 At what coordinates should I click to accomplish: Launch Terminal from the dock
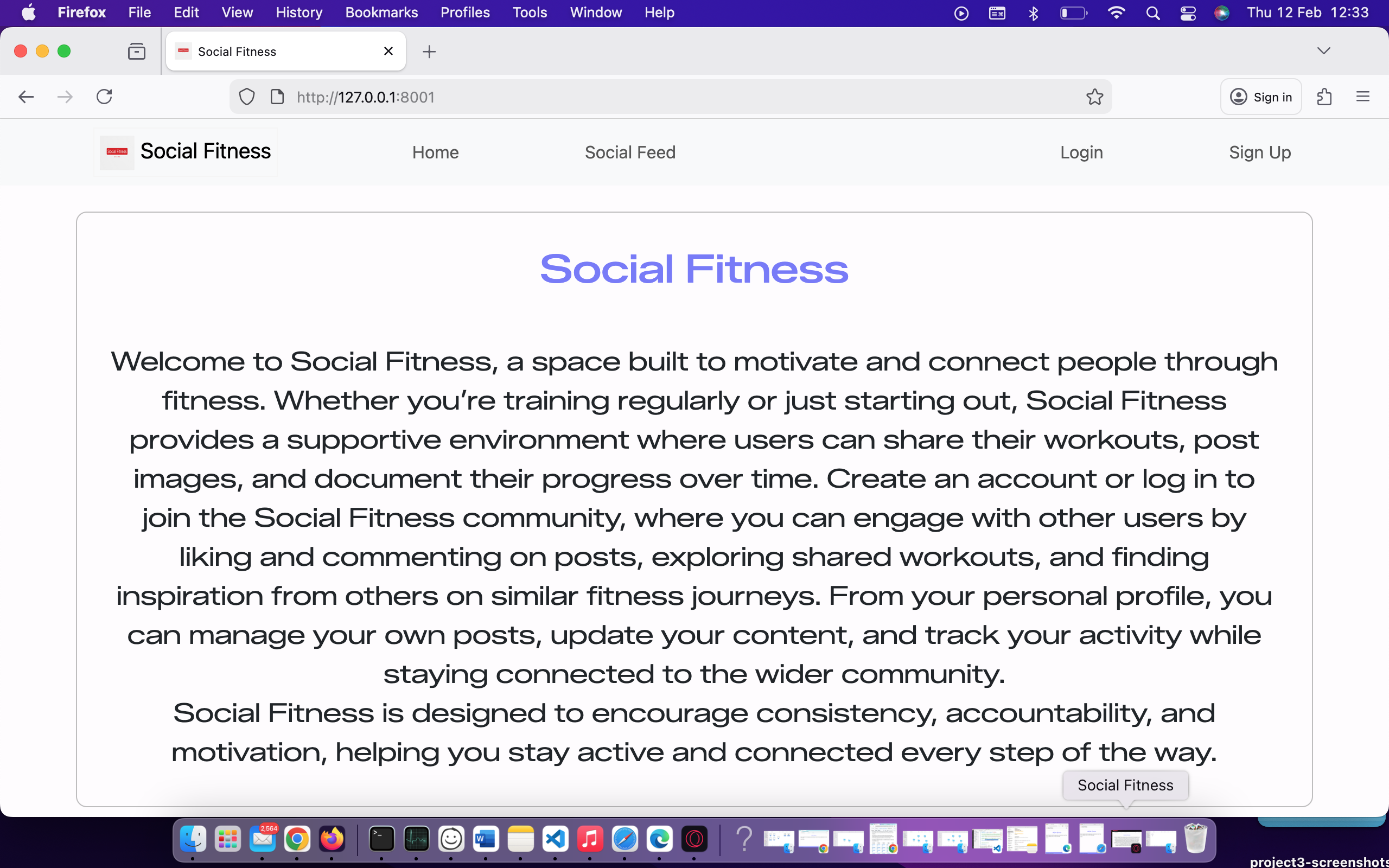tap(380, 839)
